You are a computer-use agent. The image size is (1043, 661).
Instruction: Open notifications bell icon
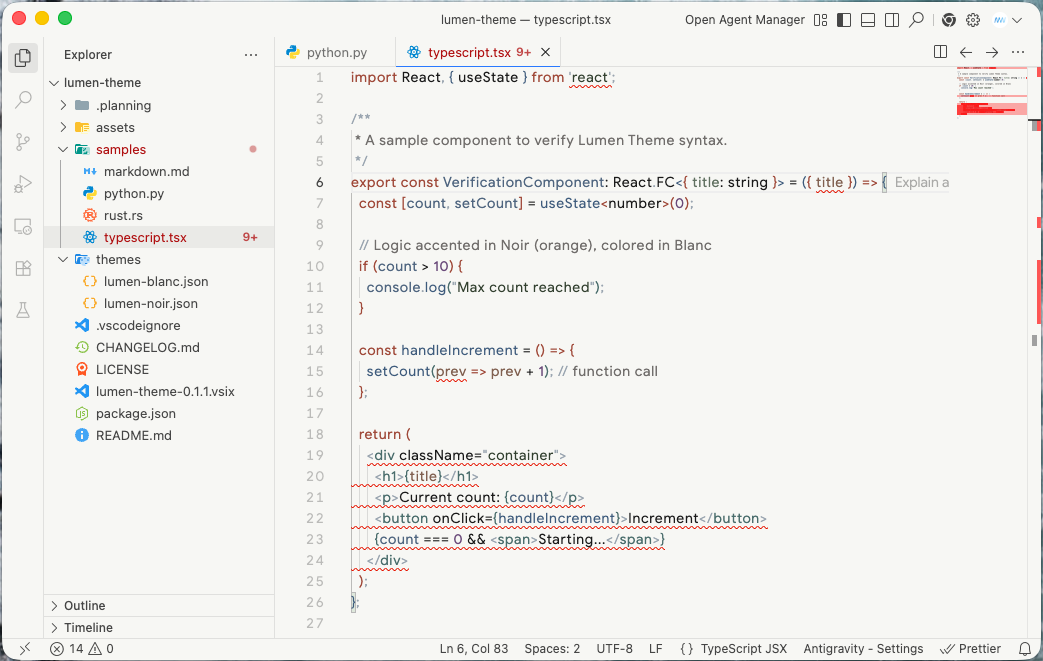(1025, 649)
